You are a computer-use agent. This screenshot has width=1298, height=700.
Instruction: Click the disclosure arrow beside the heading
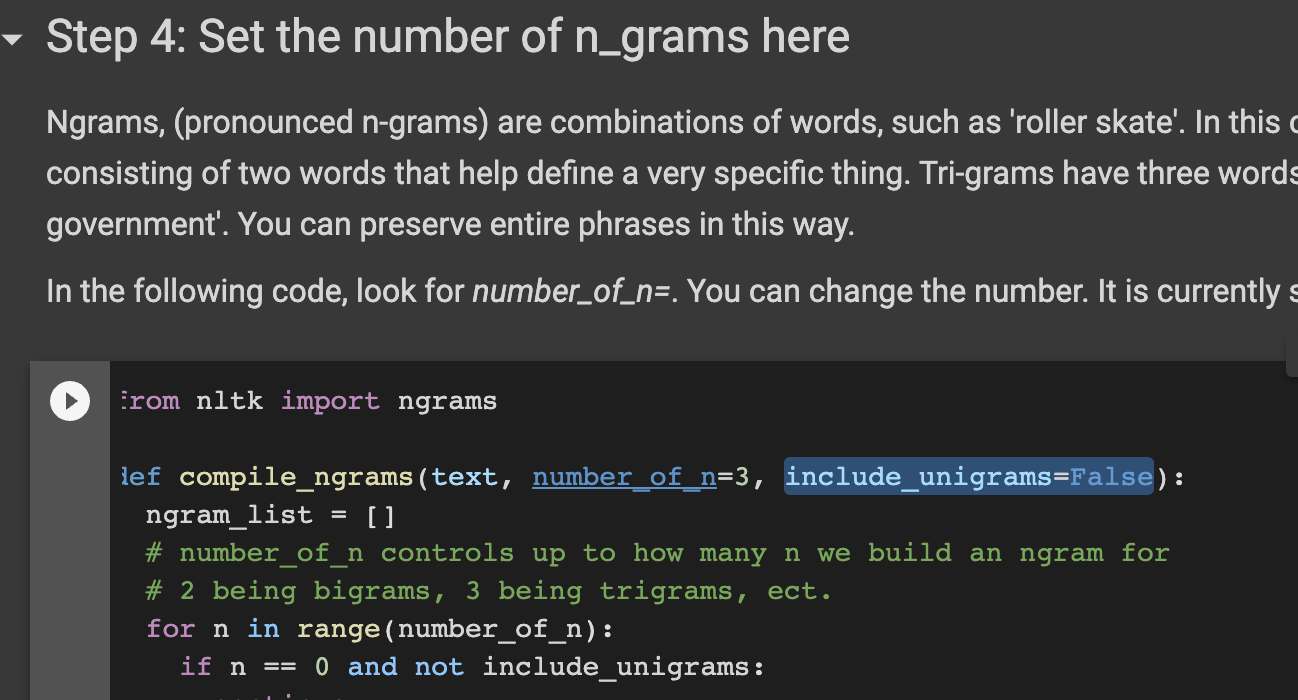(13, 40)
